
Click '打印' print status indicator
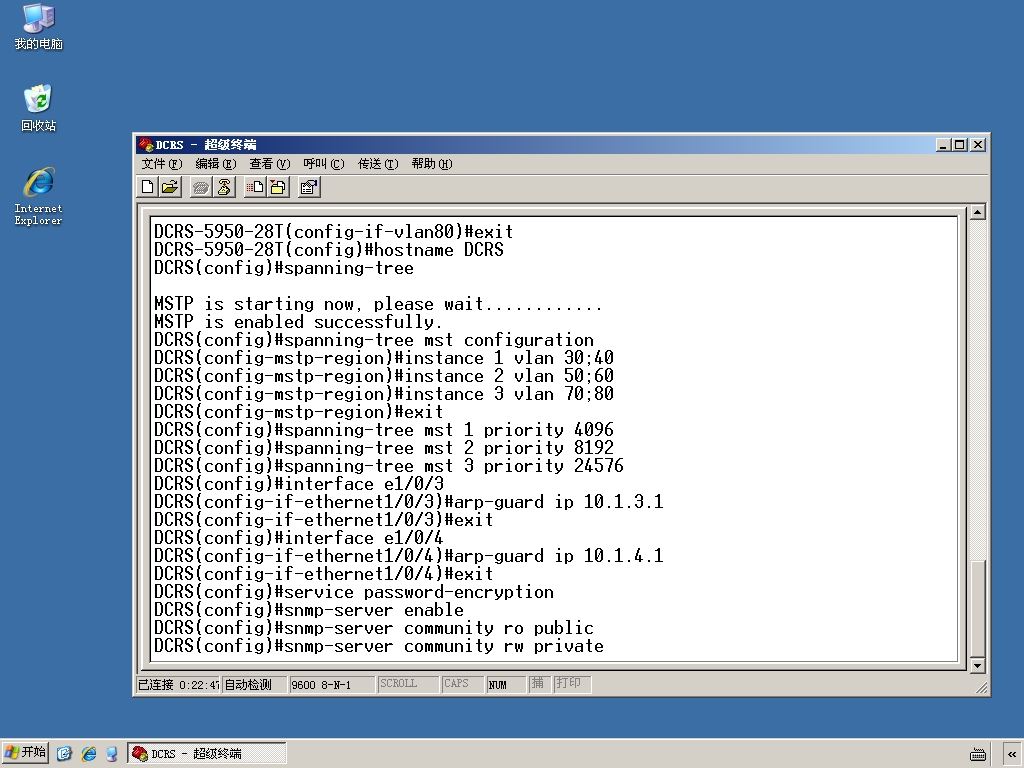point(572,684)
